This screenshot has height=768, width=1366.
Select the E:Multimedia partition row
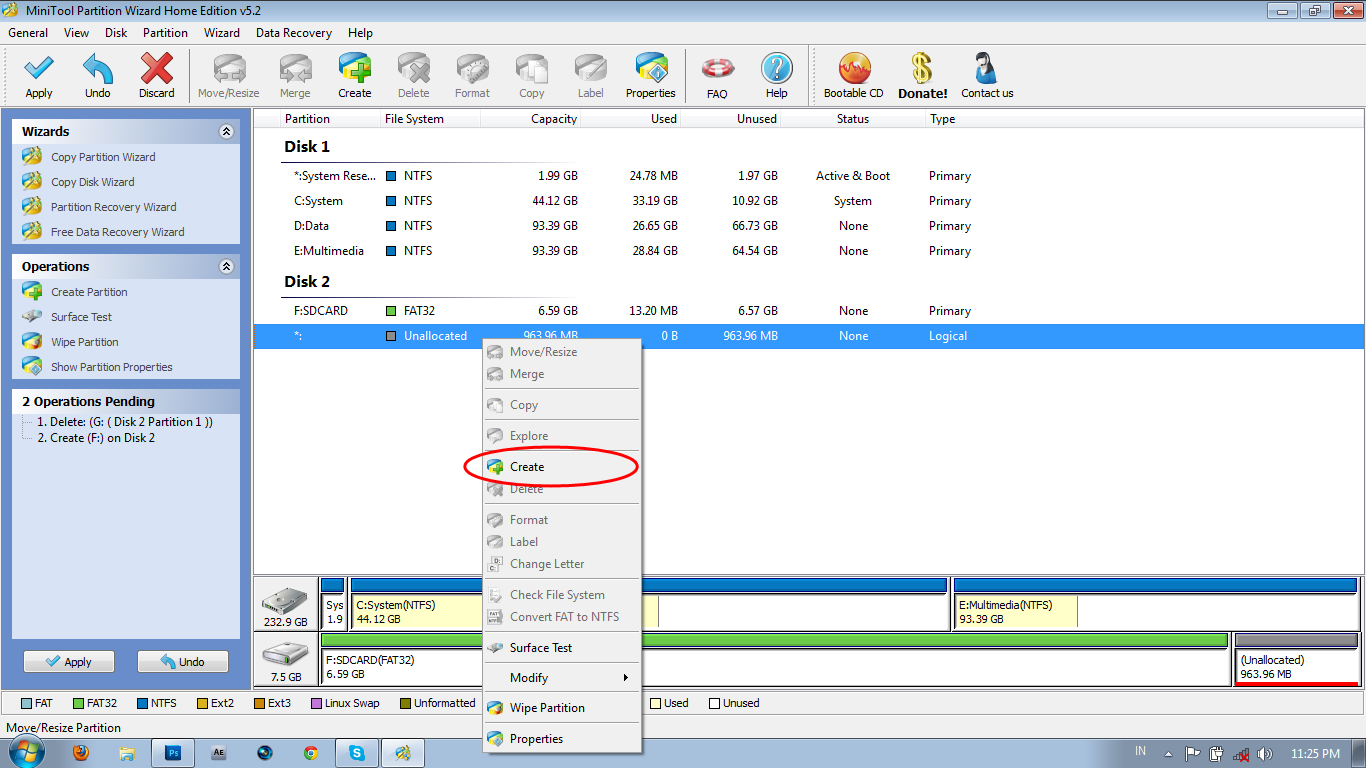pyautogui.click(x=809, y=251)
